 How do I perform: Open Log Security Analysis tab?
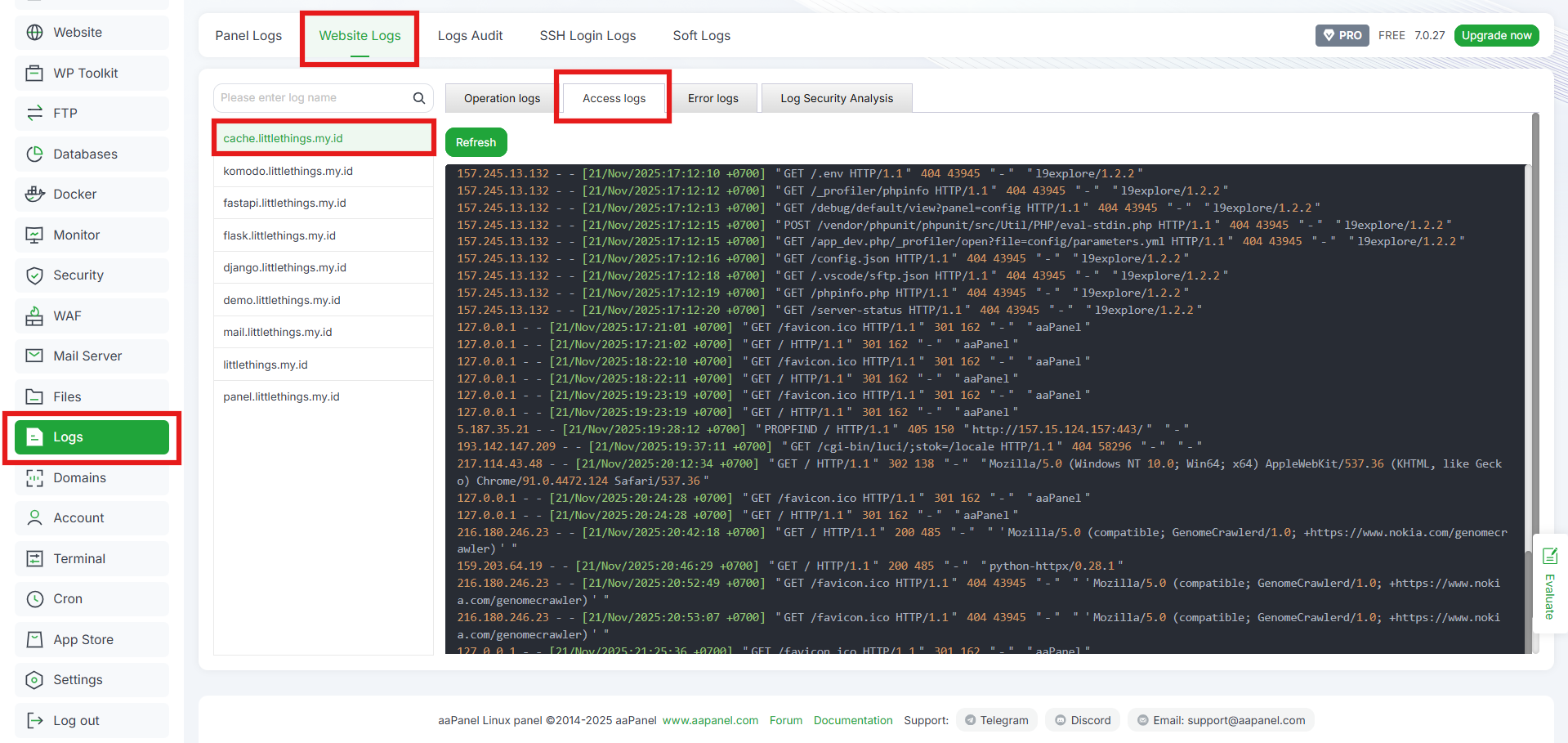pos(837,98)
